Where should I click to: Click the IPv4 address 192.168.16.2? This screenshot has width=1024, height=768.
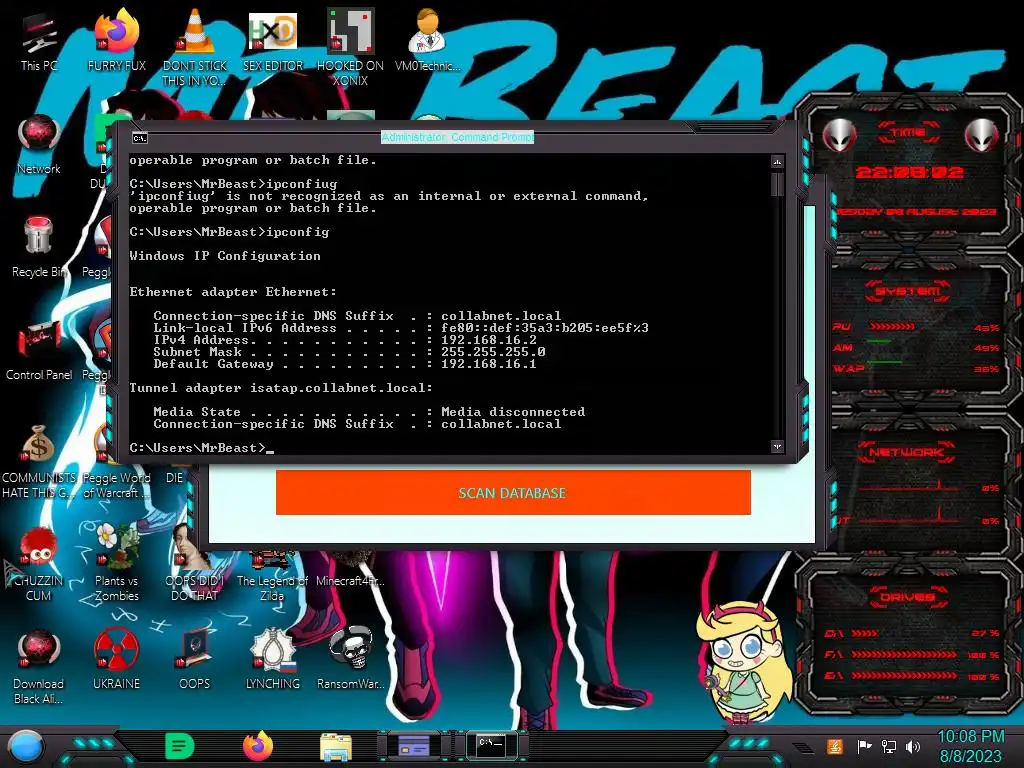click(x=488, y=340)
